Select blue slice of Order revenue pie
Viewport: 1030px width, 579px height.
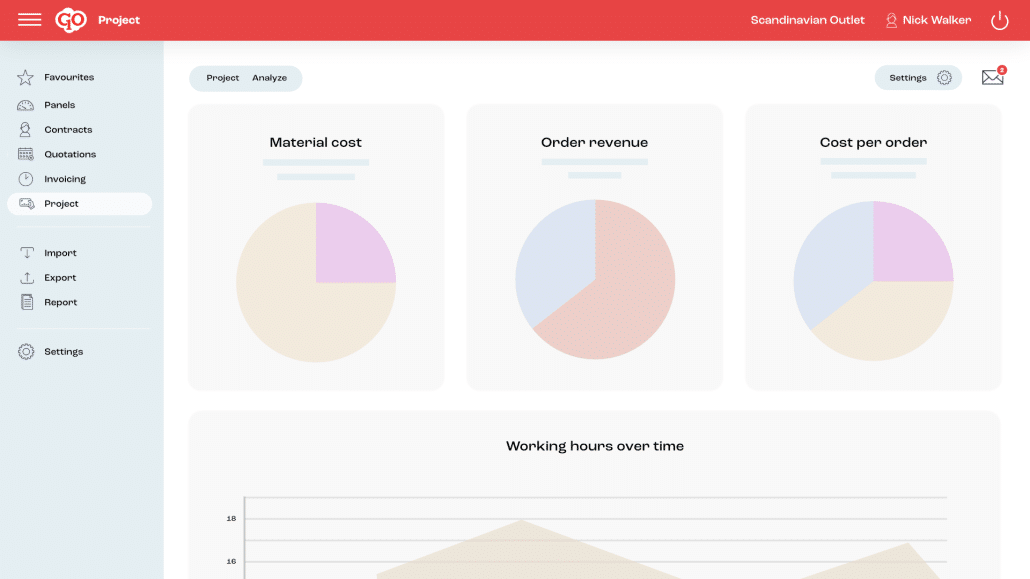coord(555,263)
